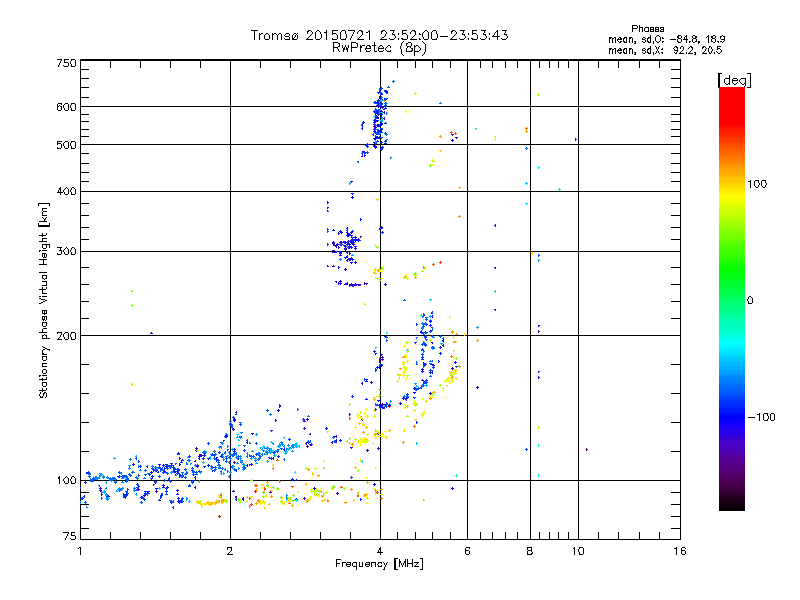Screen dimensions: 800x600
Task: Click the 600 label on the height axis
Action: tap(66, 107)
